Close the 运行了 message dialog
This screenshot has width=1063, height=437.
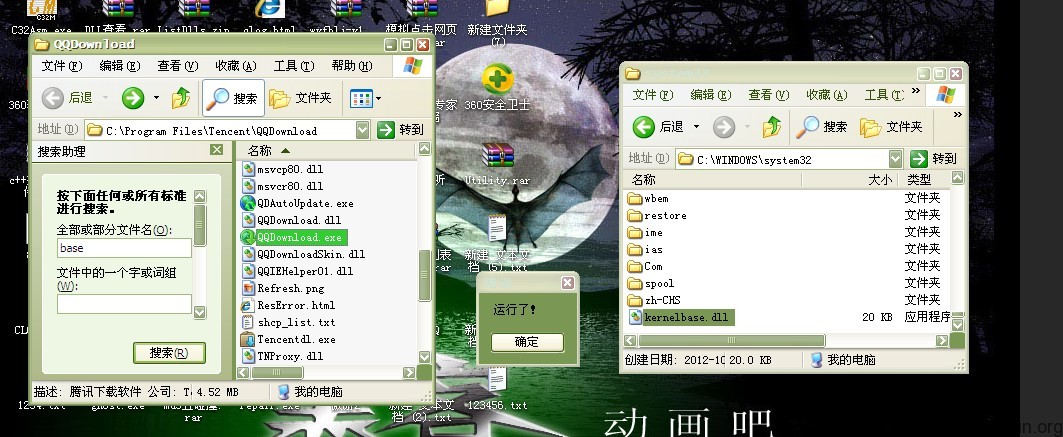click(x=567, y=283)
